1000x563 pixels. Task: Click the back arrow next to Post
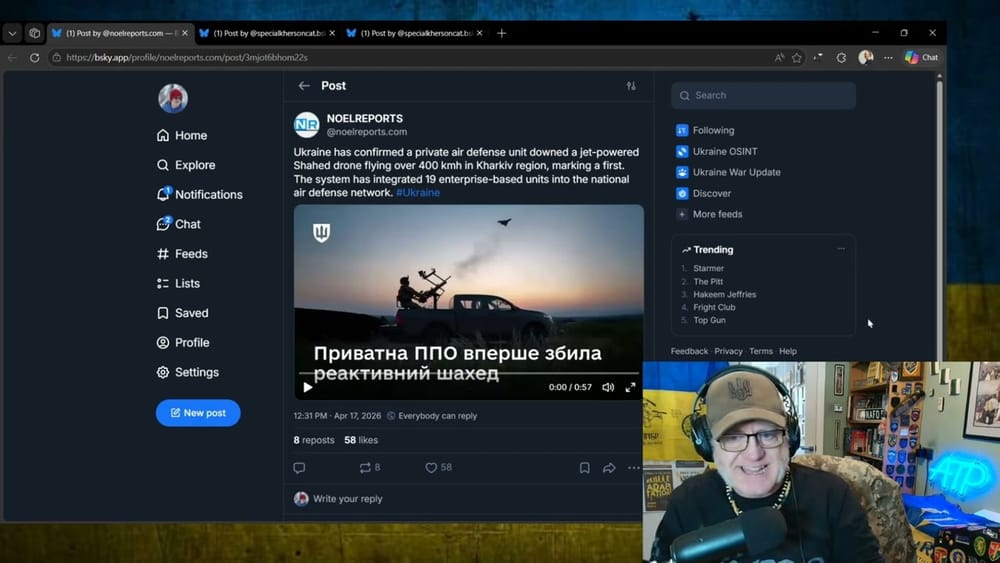click(304, 86)
